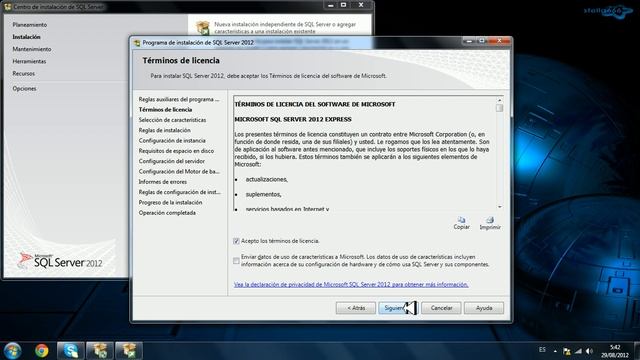Screen dimensions: 640x360
Task: Click the Ayuda button
Action: 484,308
